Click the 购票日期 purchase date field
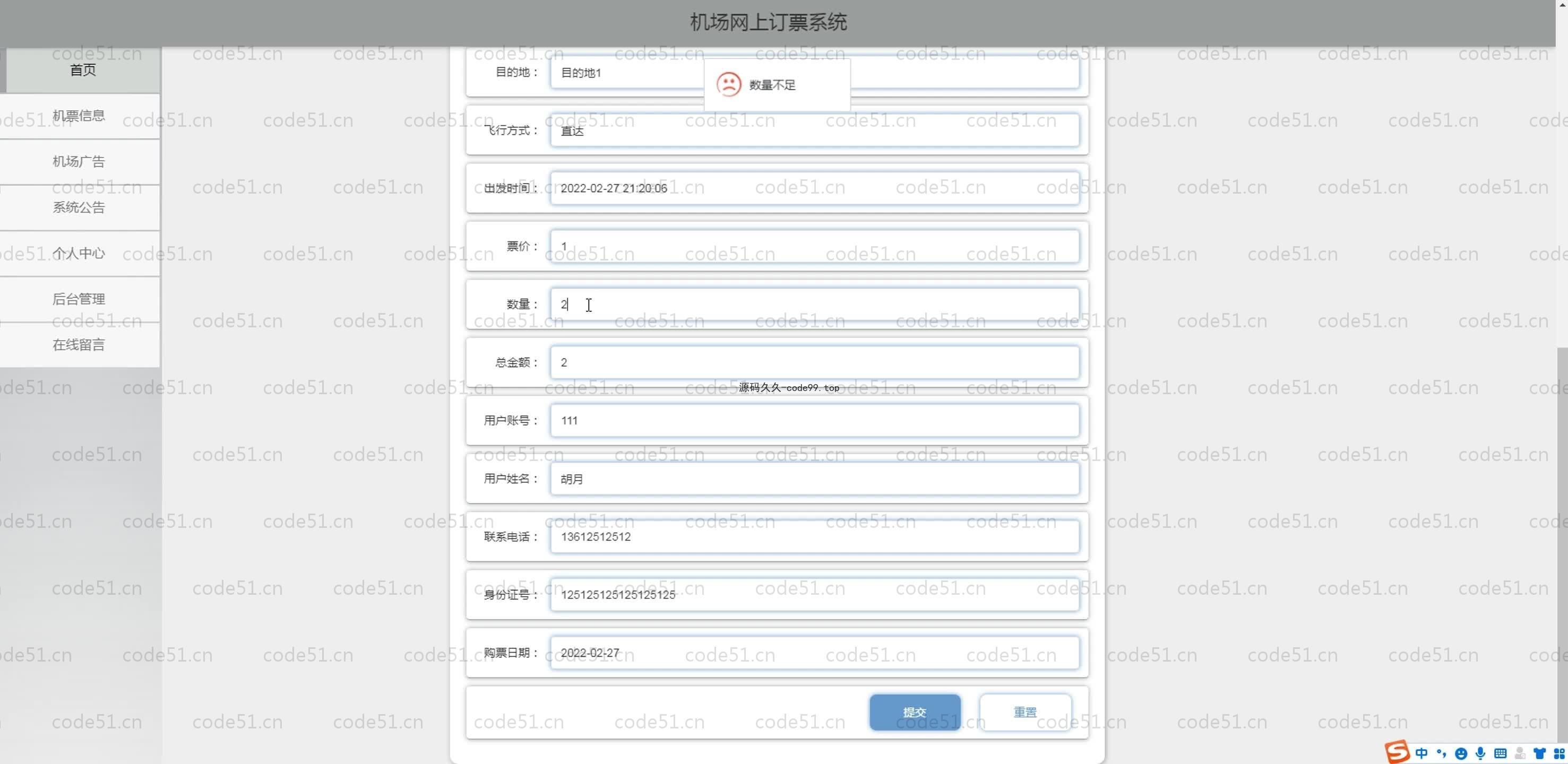Viewport: 1568px width, 764px height. 814,653
